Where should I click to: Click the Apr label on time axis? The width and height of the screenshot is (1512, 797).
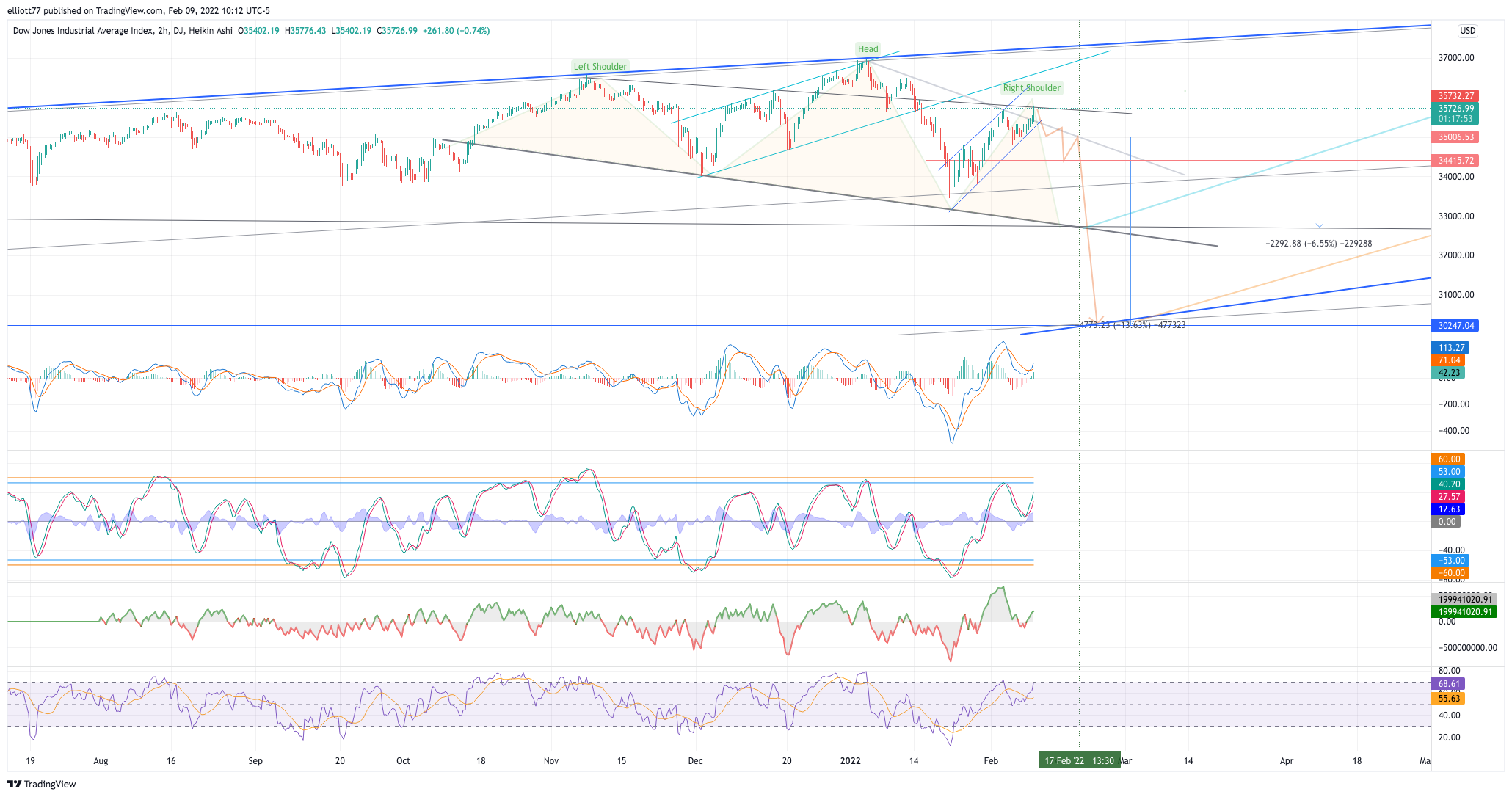click(x=1287, y=761)
